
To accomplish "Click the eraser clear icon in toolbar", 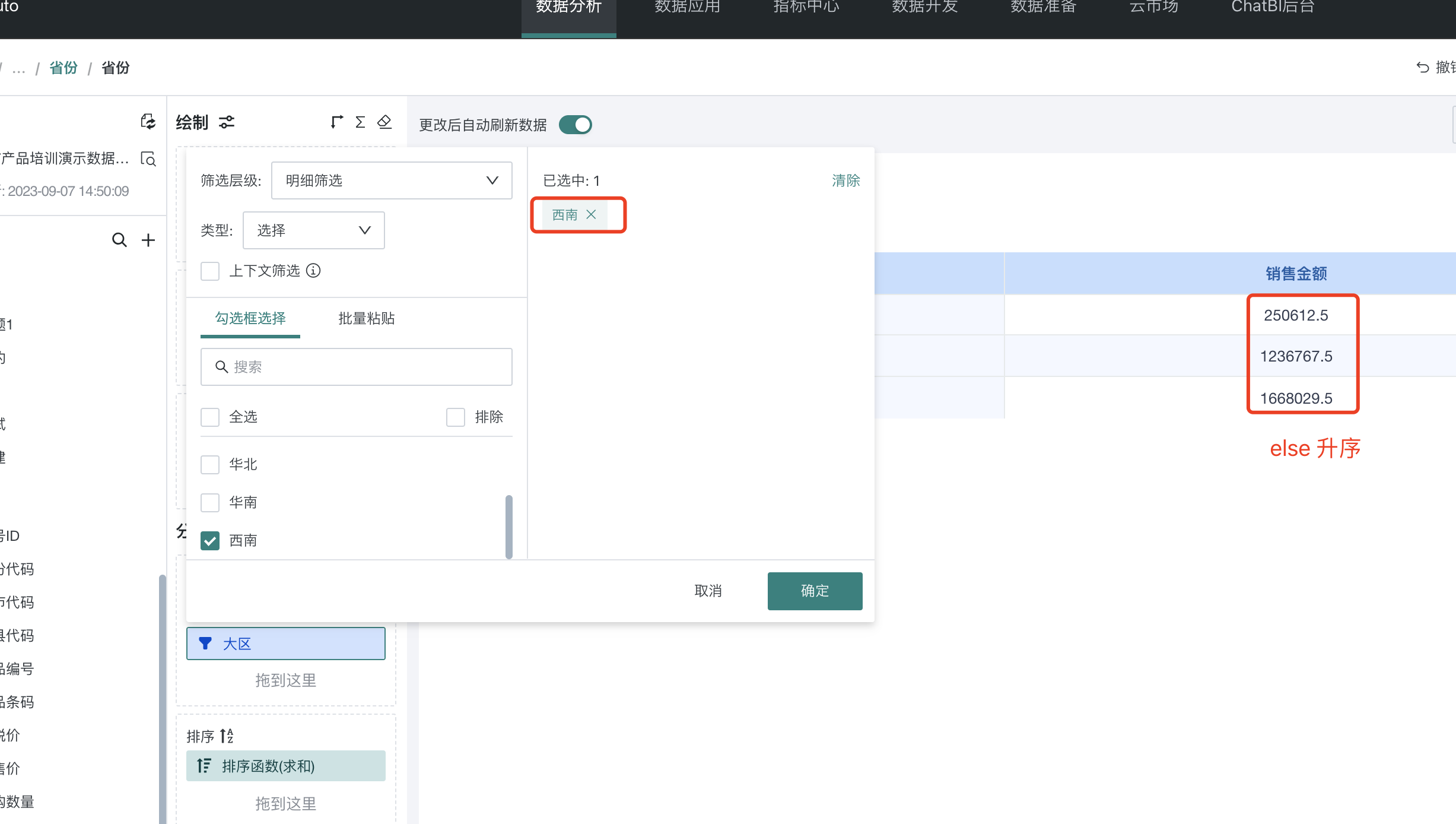I will (x=384, y=122).
